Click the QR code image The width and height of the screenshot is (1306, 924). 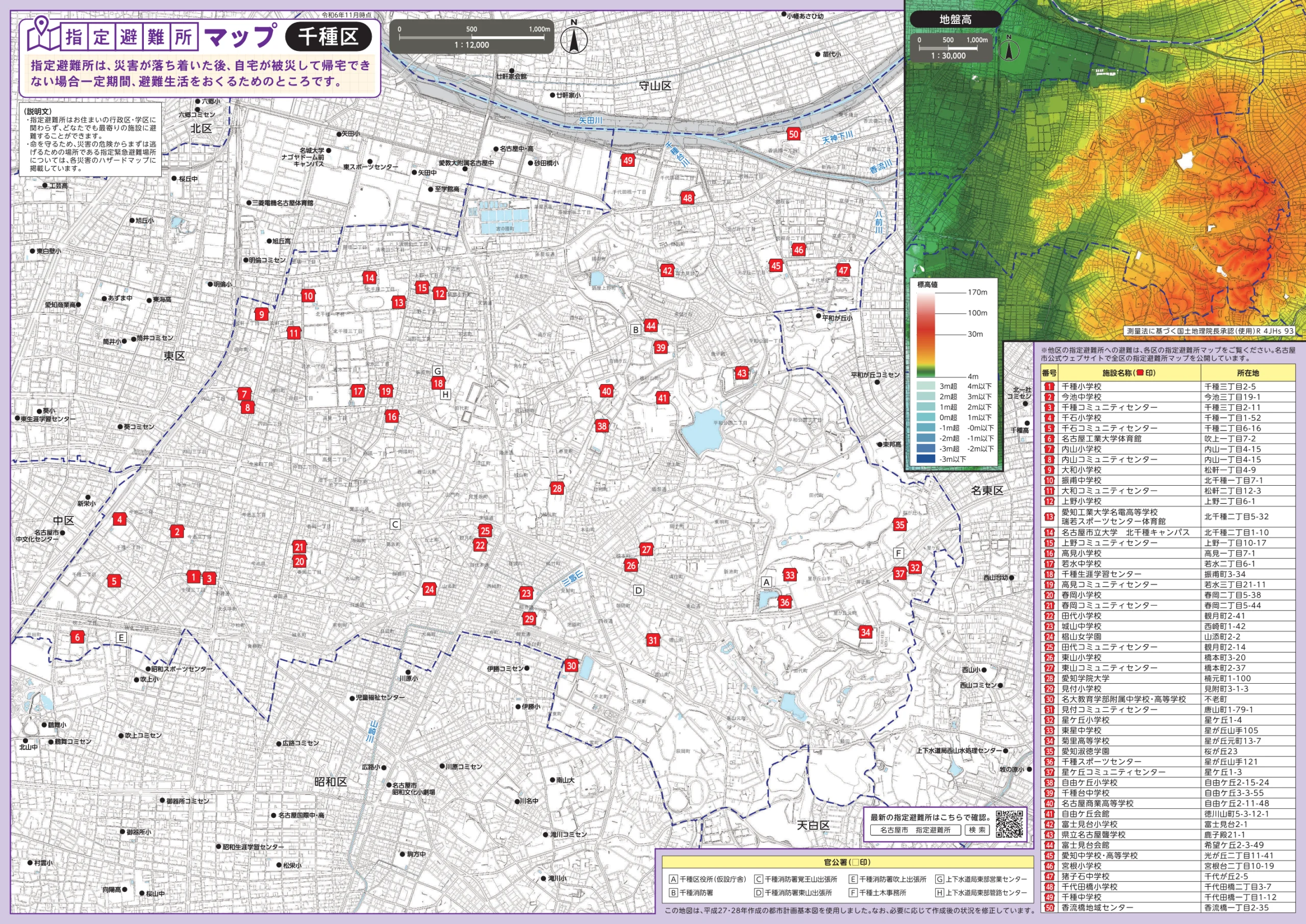click(x=1009, y=824)
